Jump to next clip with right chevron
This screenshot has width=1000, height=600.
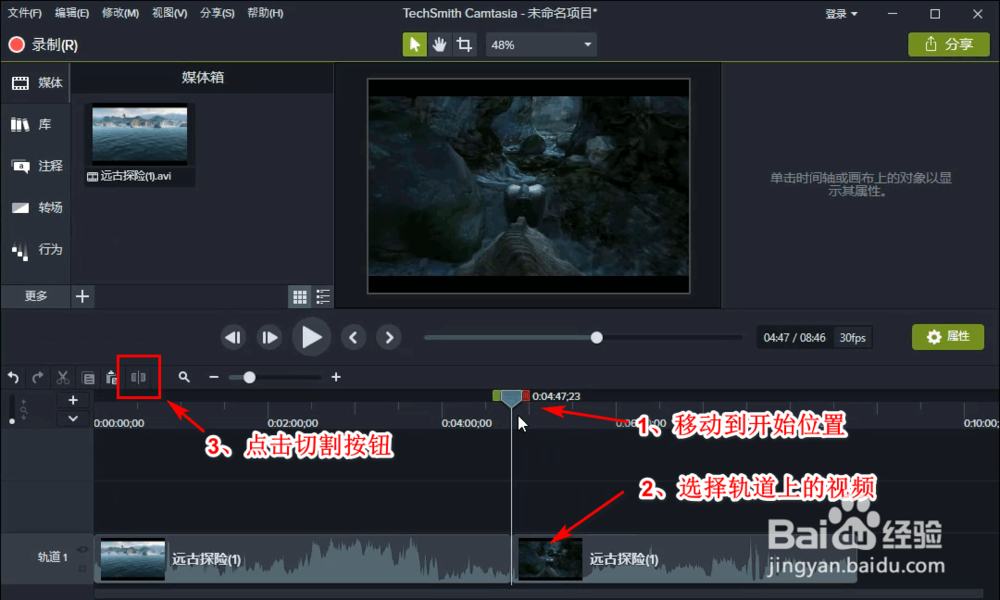pyautogui.click(x=389, y=337)
